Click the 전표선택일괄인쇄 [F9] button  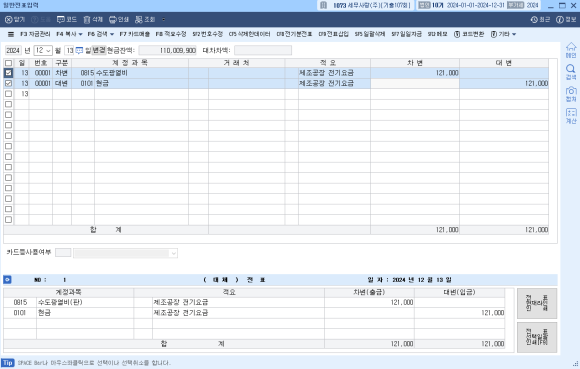(537, 337)
